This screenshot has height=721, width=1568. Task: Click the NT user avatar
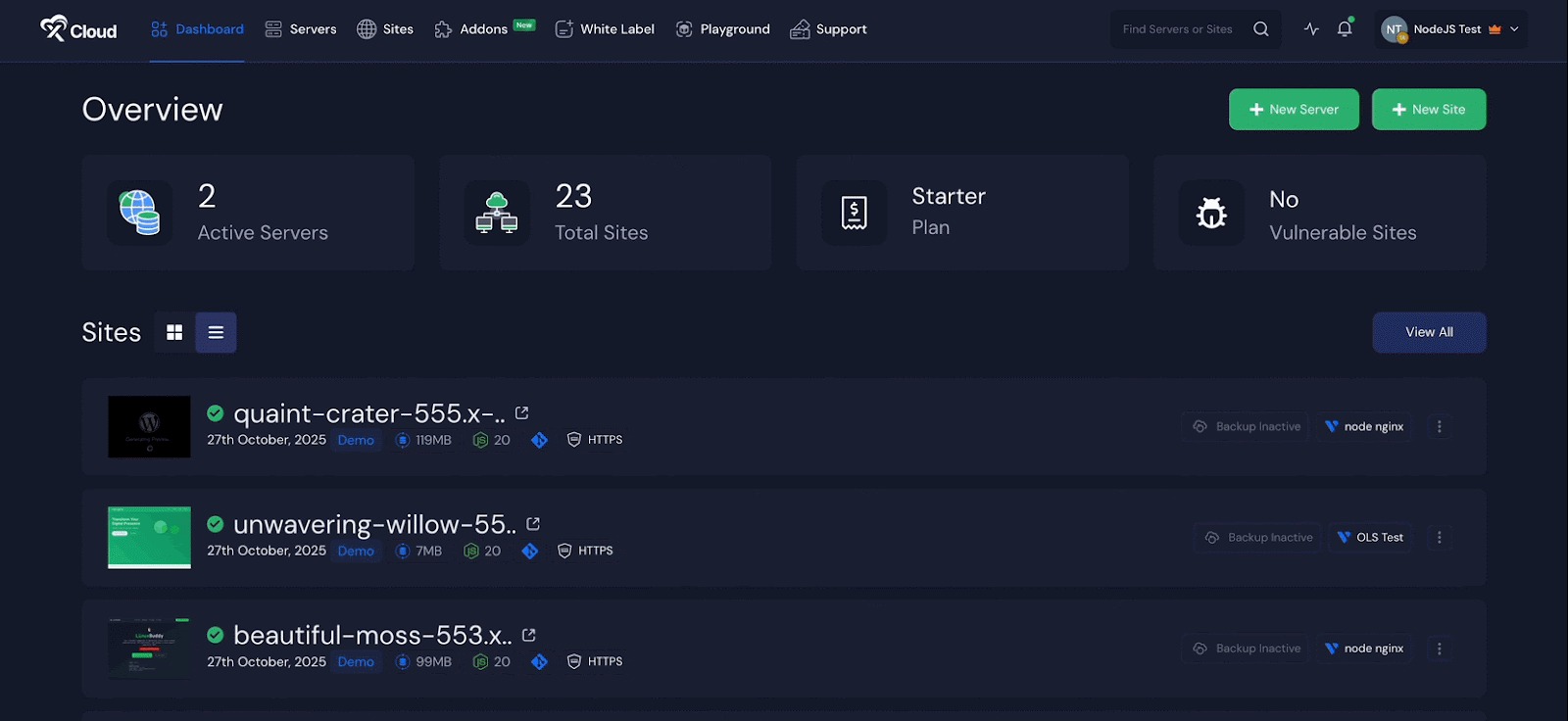(1394, 29)
